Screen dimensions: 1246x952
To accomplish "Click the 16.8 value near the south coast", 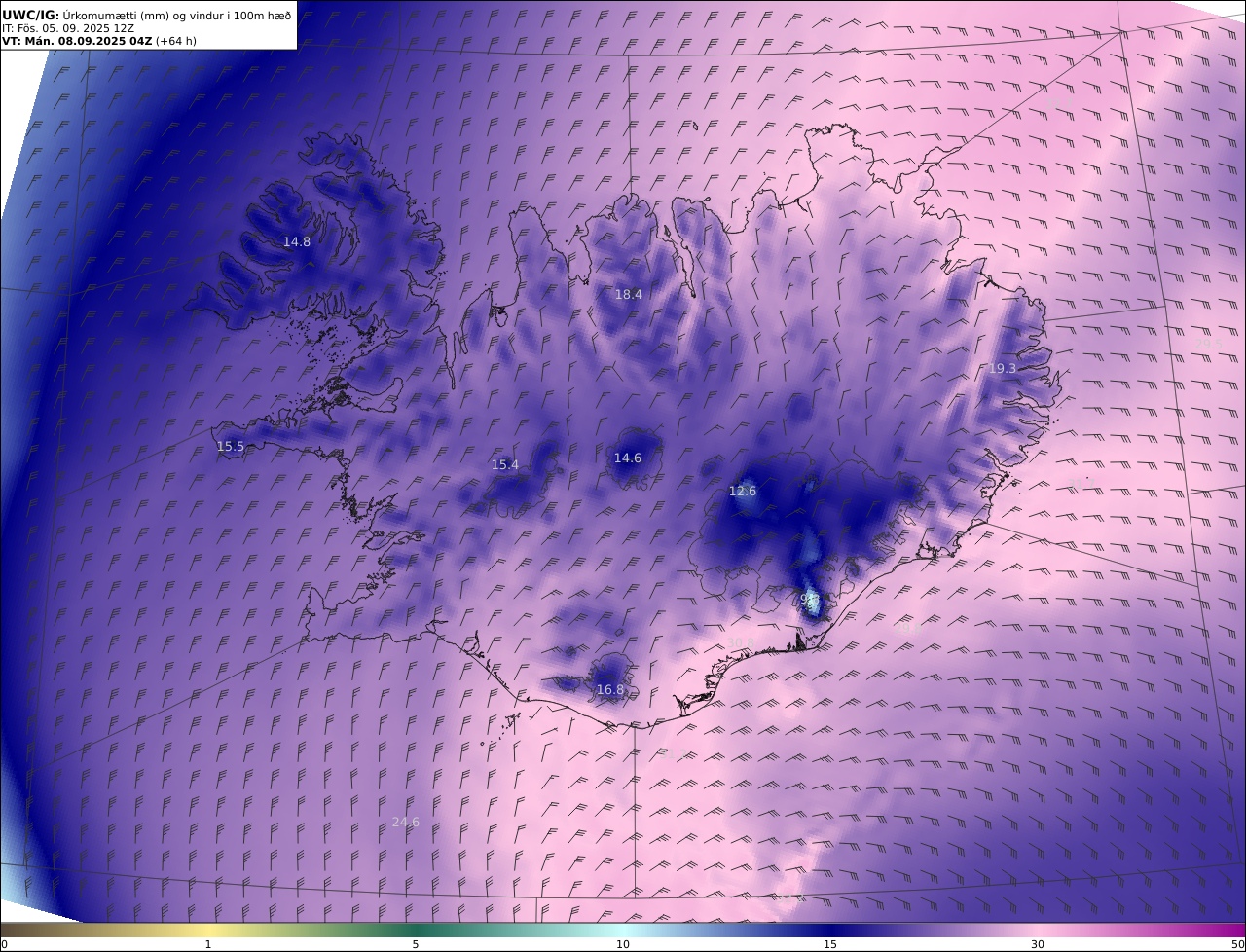I will click(x=610, y=689).
